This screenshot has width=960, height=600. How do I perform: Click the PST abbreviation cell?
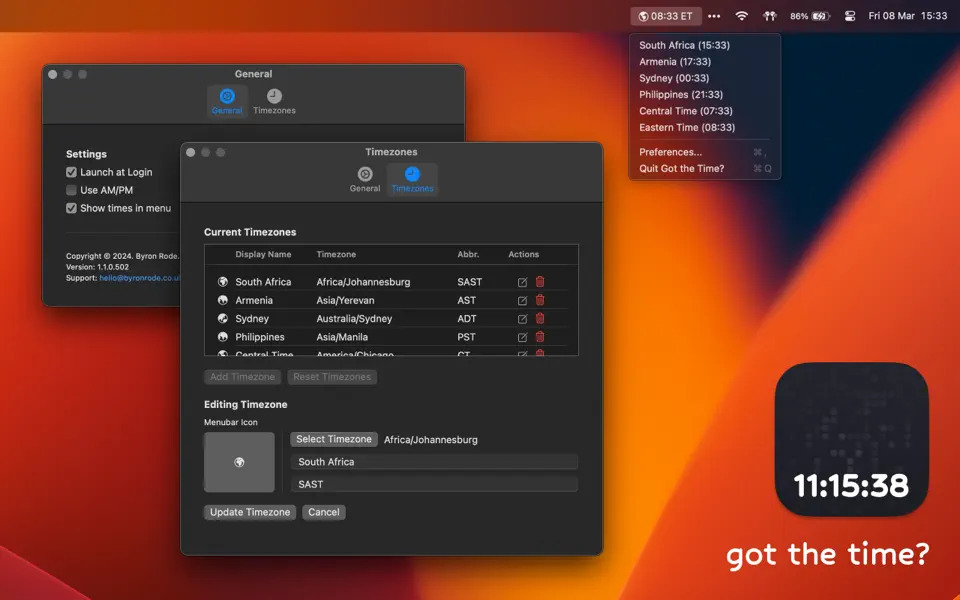click(466, 337)
